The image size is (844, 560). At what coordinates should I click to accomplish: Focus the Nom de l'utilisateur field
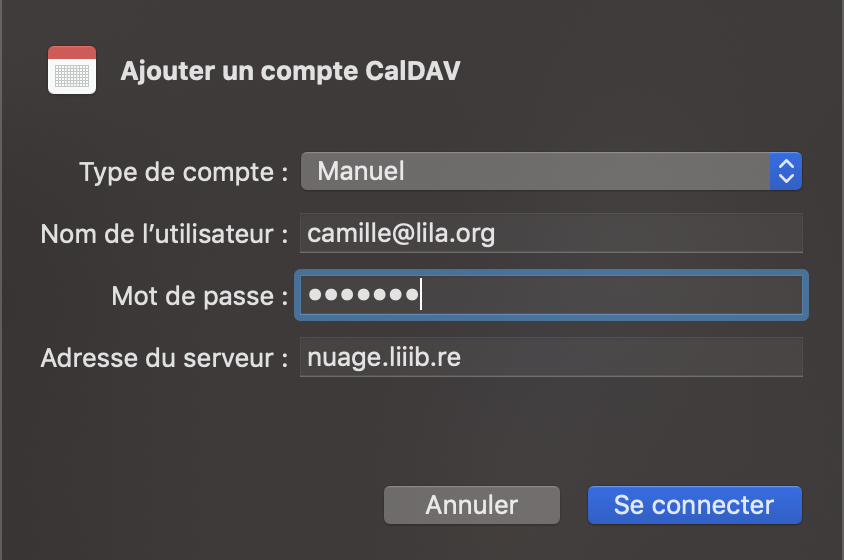pos(551,233)
